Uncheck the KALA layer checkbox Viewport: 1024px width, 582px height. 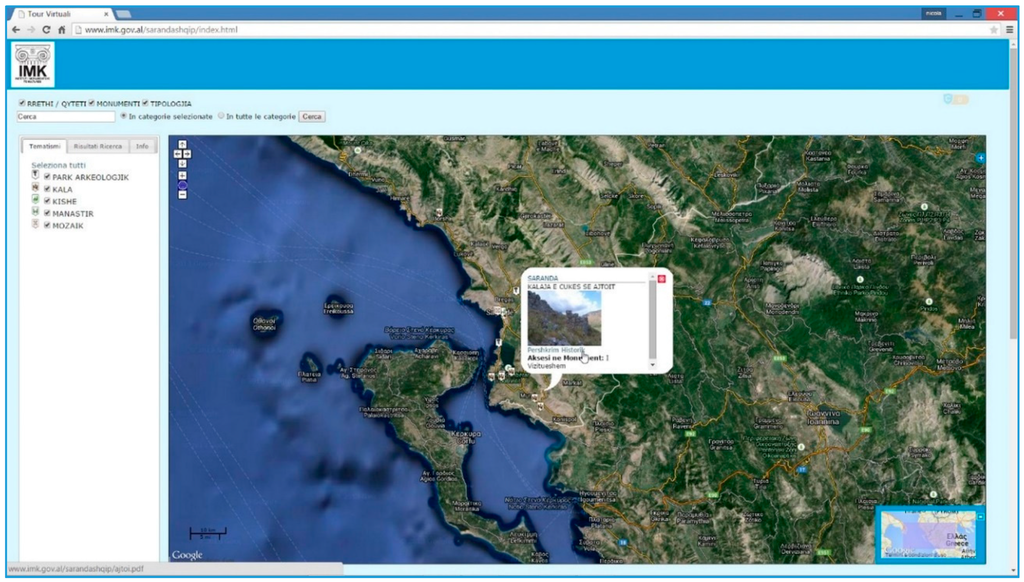pos(47,189)
